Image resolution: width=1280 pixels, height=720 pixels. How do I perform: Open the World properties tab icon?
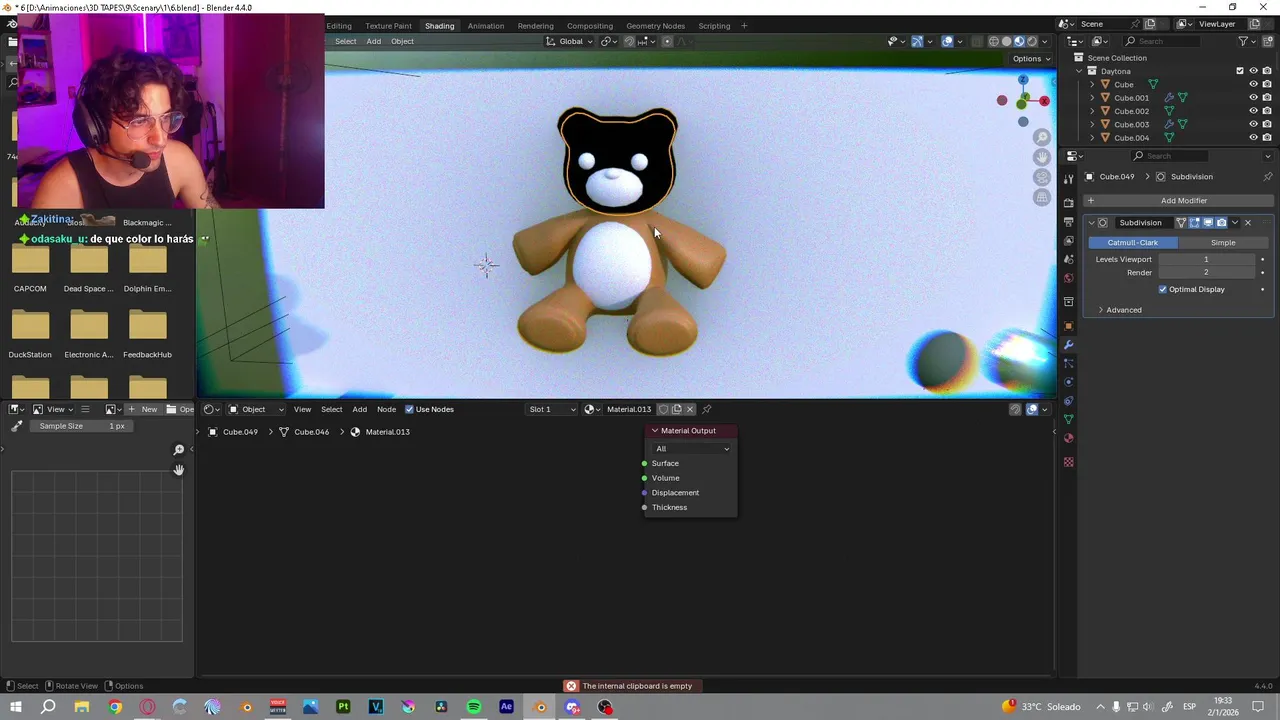(x=1069, y=279)
